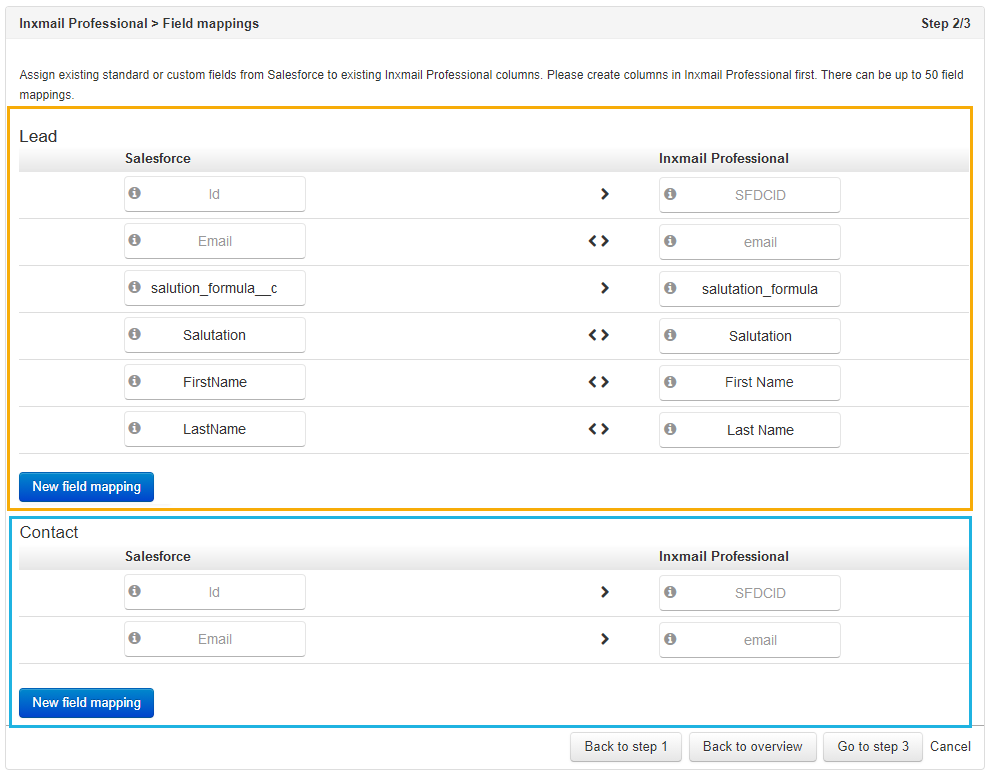
Task: Open the Salesforce Salutation field selector
Action: [215, 335]
